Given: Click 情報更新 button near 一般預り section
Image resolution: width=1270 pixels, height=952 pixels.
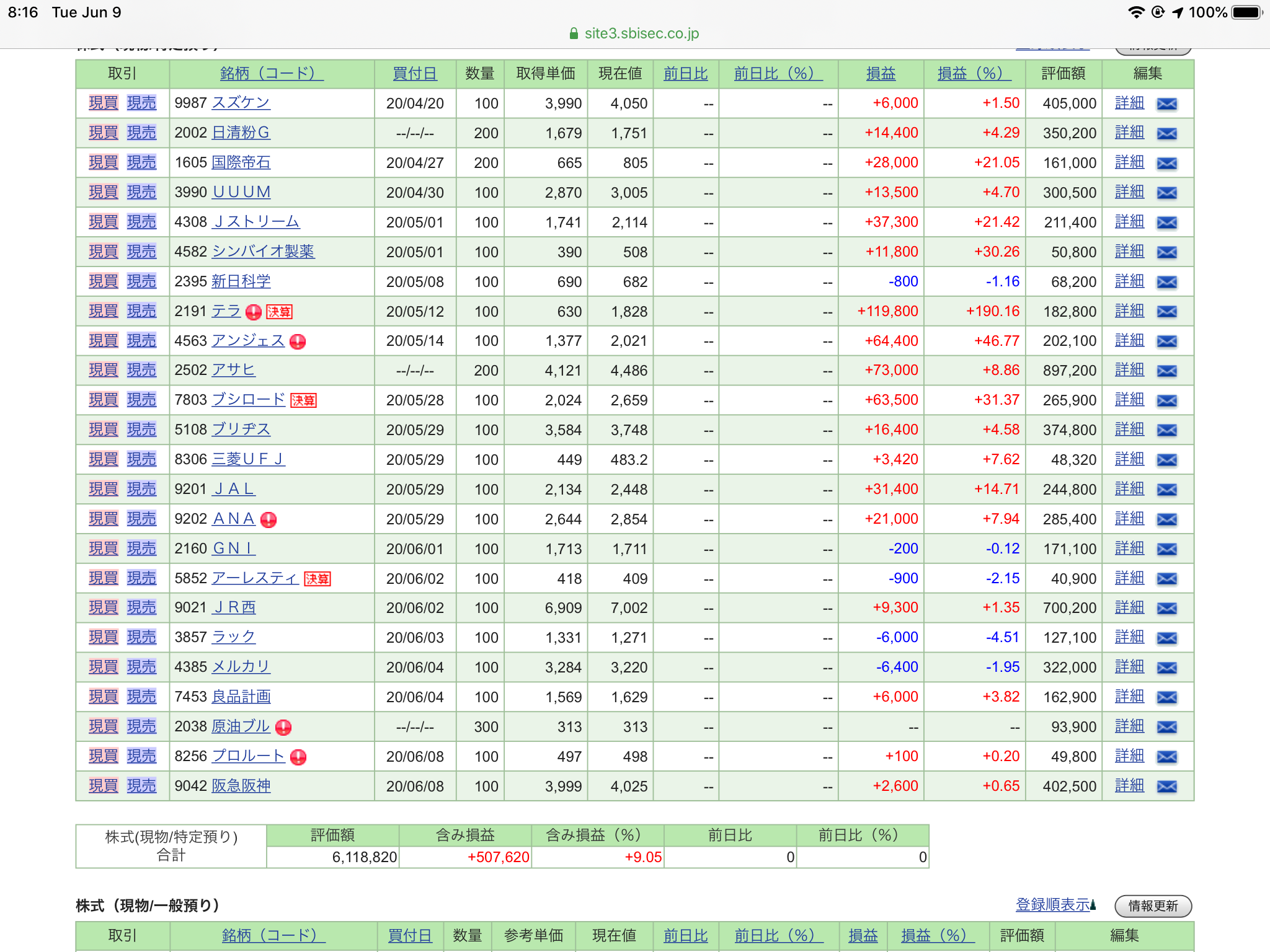Looking at the screenshot, I should tap(1153, 906).
